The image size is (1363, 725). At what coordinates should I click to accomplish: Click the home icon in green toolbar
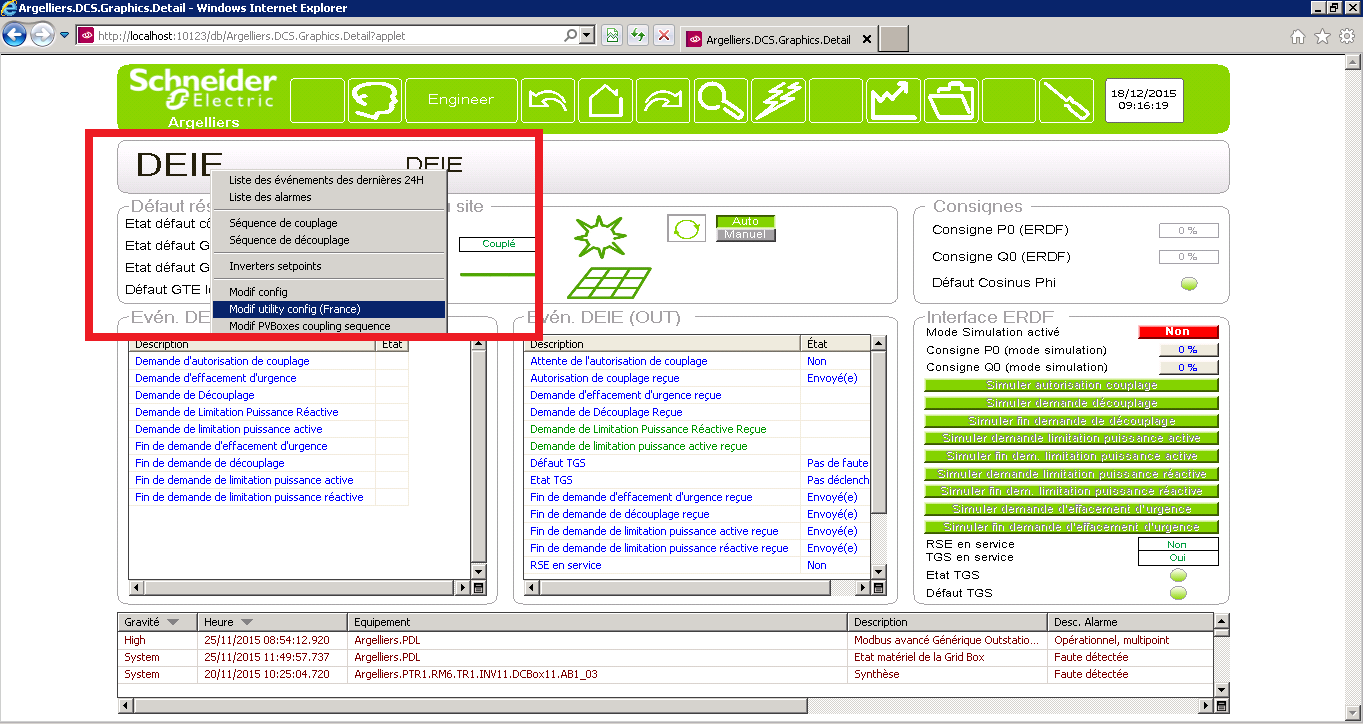pos(605,100)
